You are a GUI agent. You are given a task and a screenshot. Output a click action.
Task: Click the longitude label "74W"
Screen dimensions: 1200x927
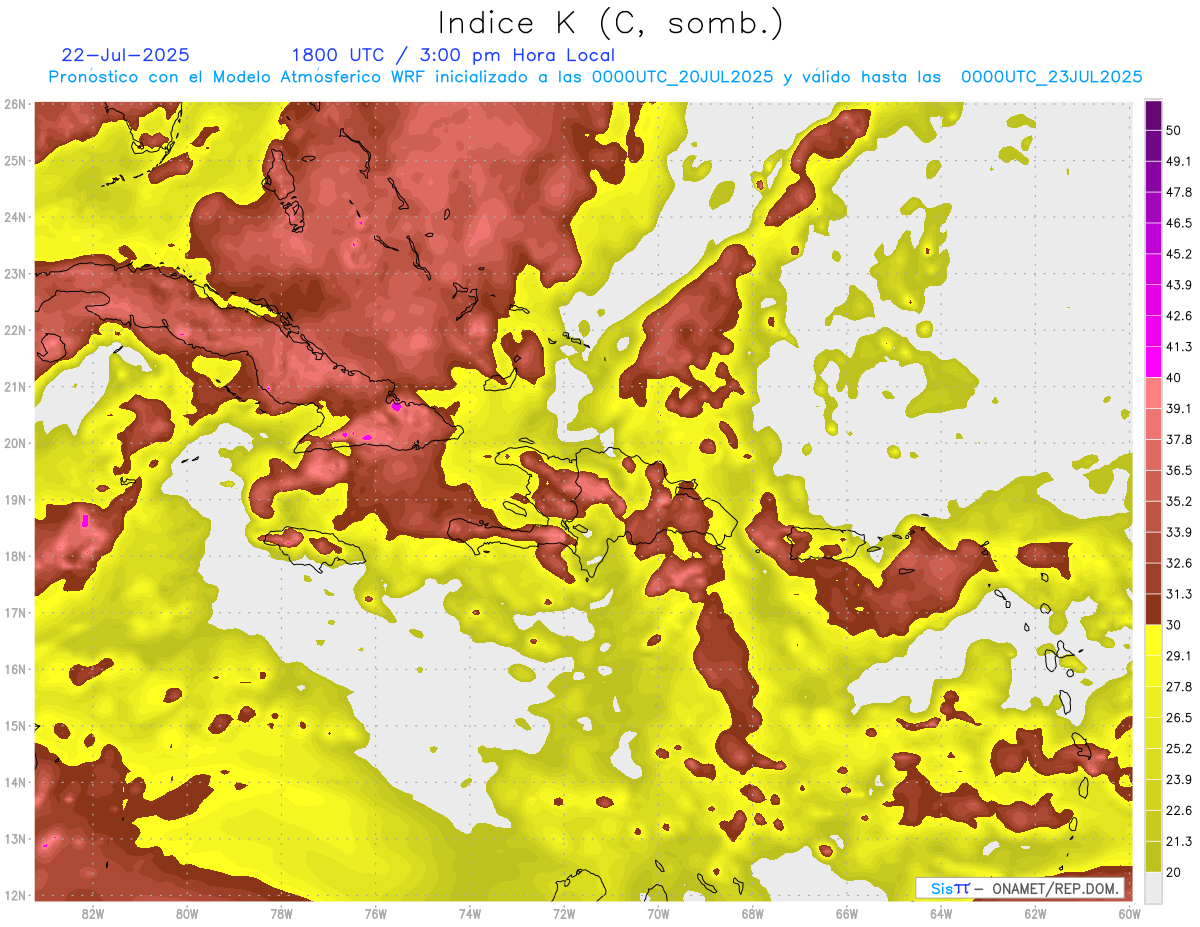[x=470, y=914]
